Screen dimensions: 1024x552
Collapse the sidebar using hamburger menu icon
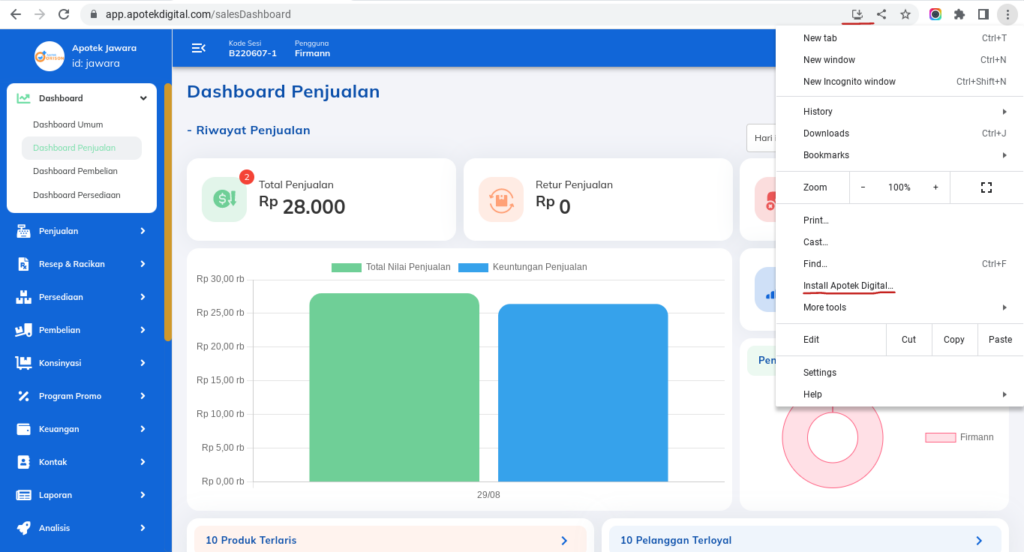[198, 48]
